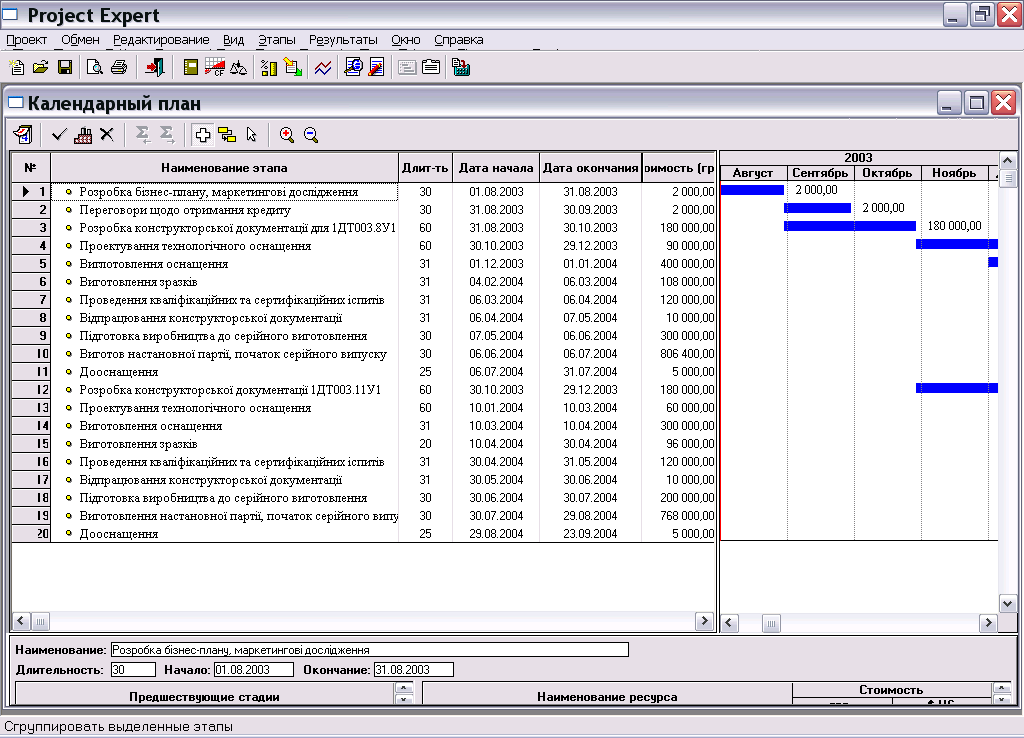Click the percent ruler icon
The width and height of the screenshot is (1024, 738).
tap(268, 67)
